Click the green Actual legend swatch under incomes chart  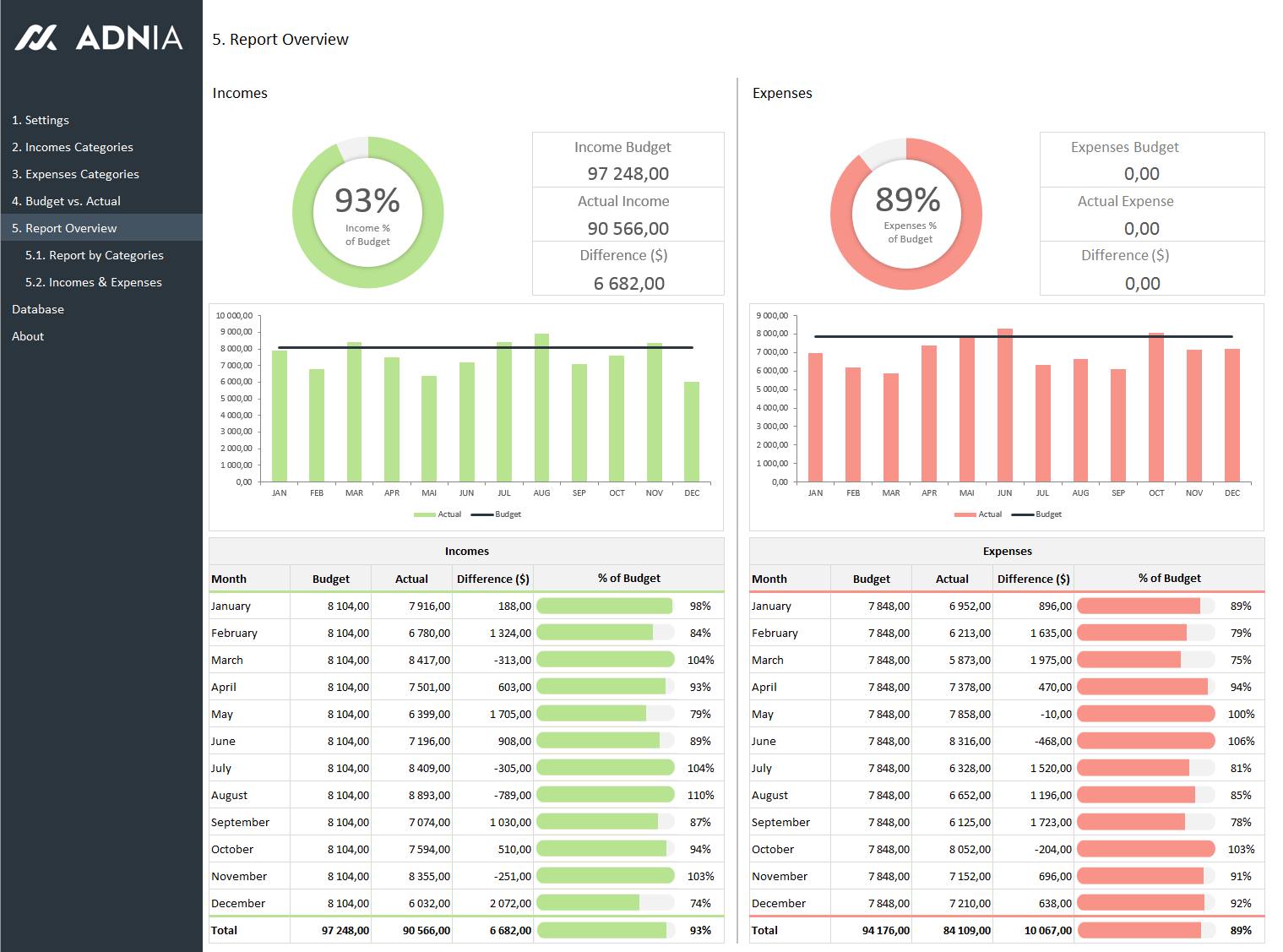pyautogui.click(x=424, y=514)
